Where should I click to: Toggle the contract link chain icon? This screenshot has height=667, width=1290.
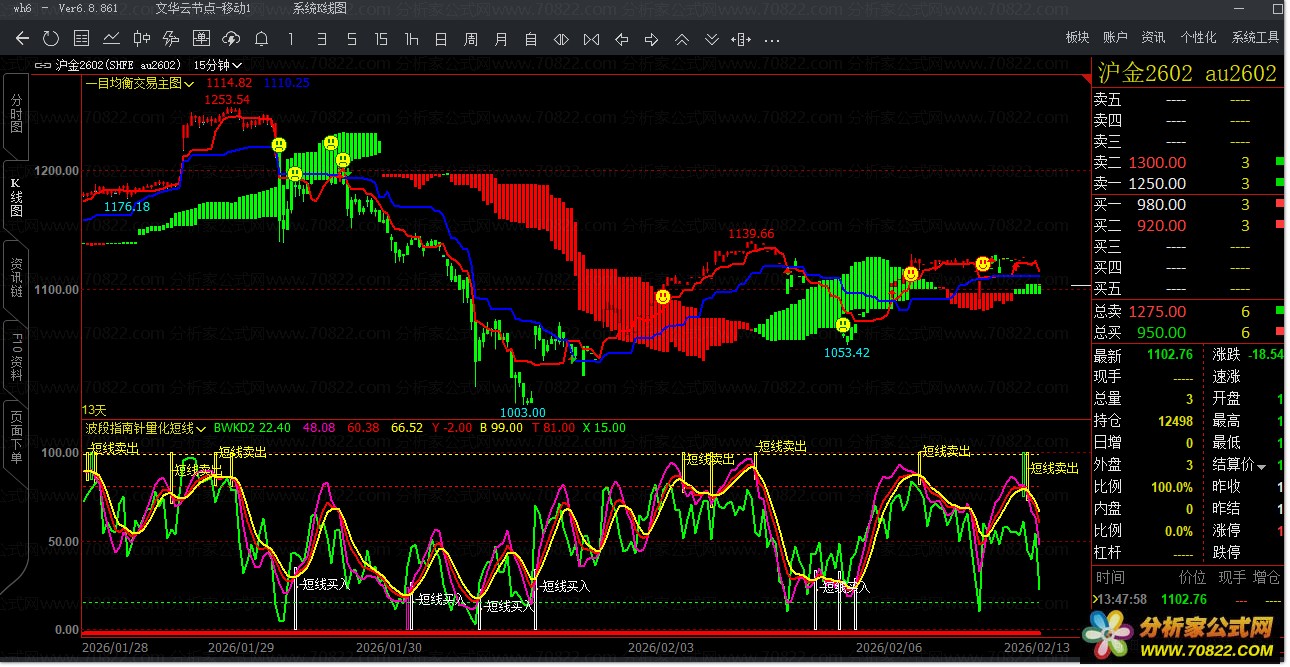[43, 65]
